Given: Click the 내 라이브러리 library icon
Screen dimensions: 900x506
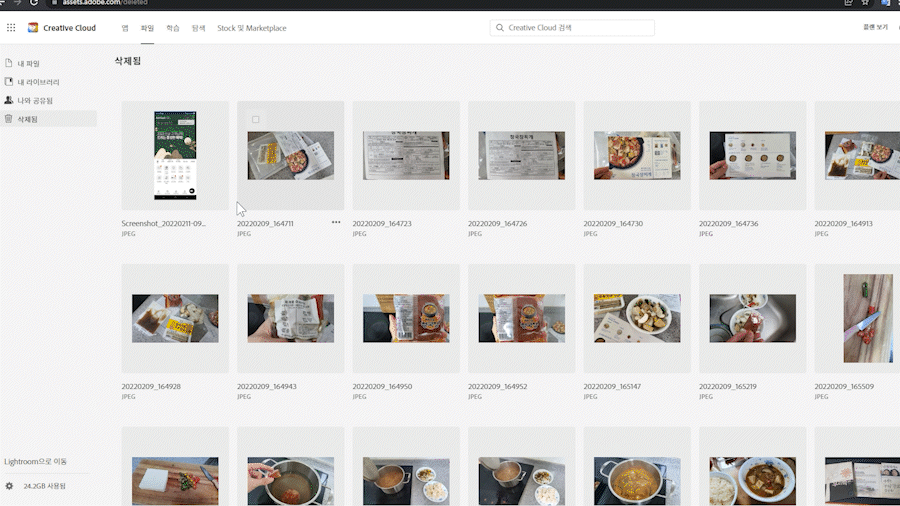Looking at the screenshot, I should pos(9,81).
